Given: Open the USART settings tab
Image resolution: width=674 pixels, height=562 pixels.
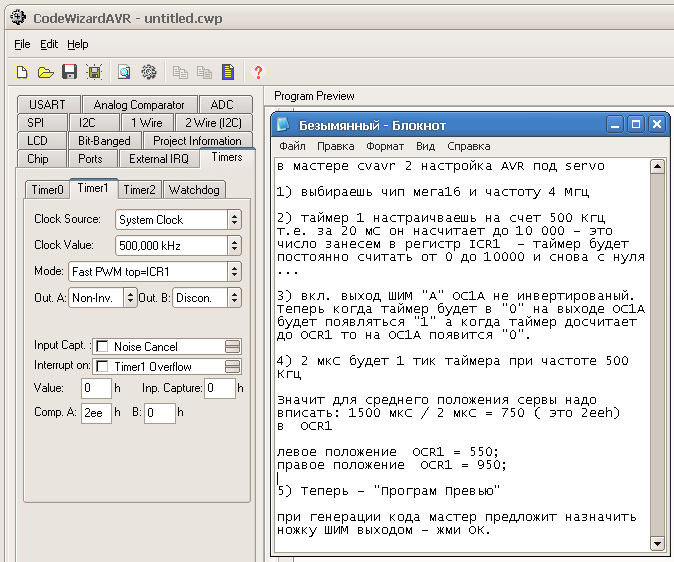Looking at the screenshot, I should [47, 105].
